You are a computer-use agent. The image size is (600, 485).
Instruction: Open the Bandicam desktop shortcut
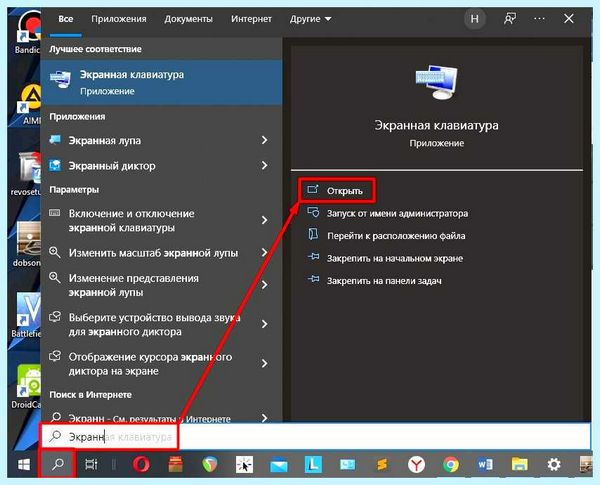coord(27,33)
